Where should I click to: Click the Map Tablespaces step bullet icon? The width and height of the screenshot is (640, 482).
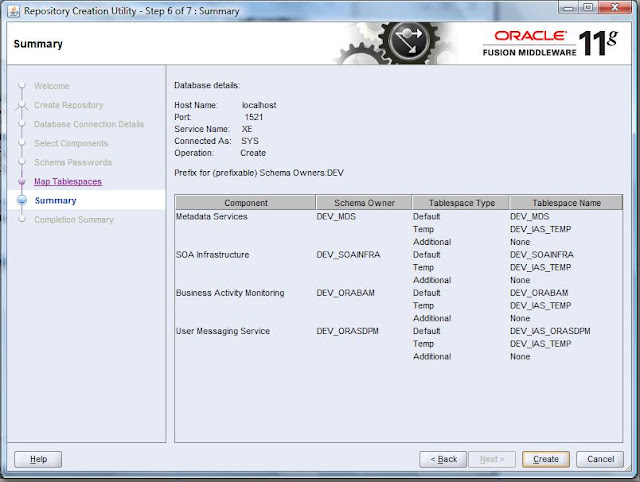(x=22, y=181)
